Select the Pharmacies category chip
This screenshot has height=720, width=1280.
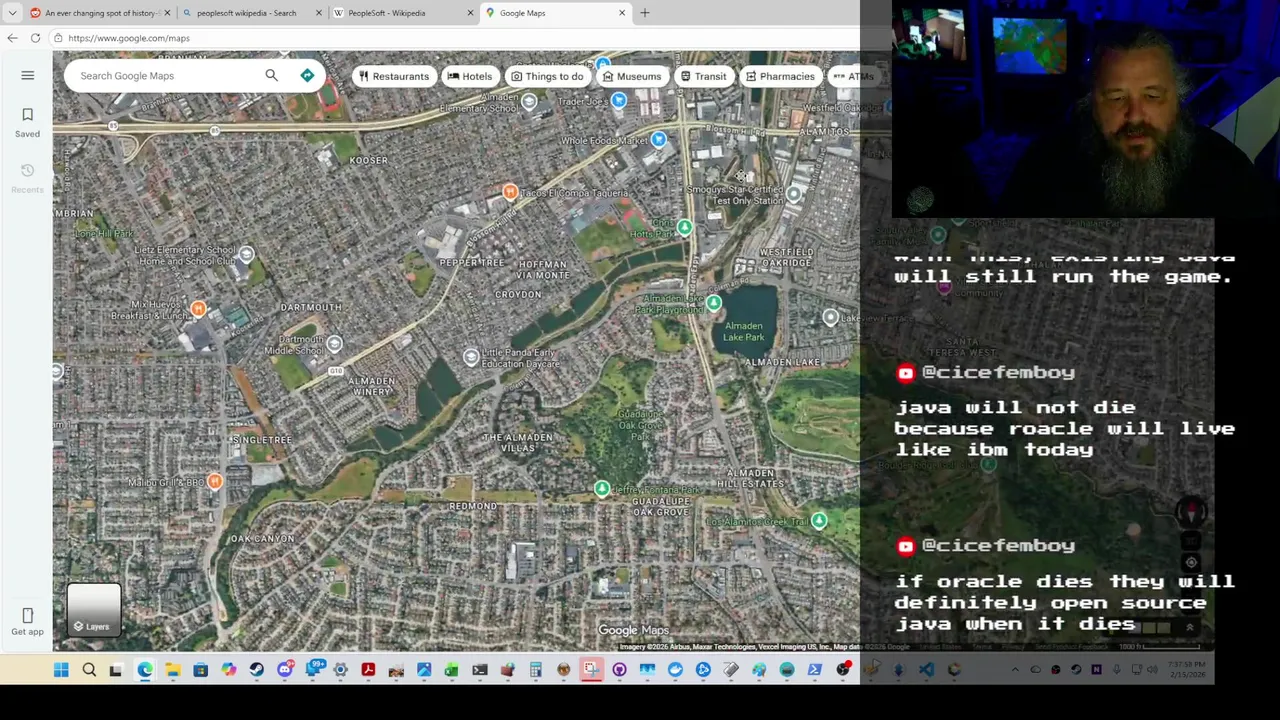tap(780, 76)
